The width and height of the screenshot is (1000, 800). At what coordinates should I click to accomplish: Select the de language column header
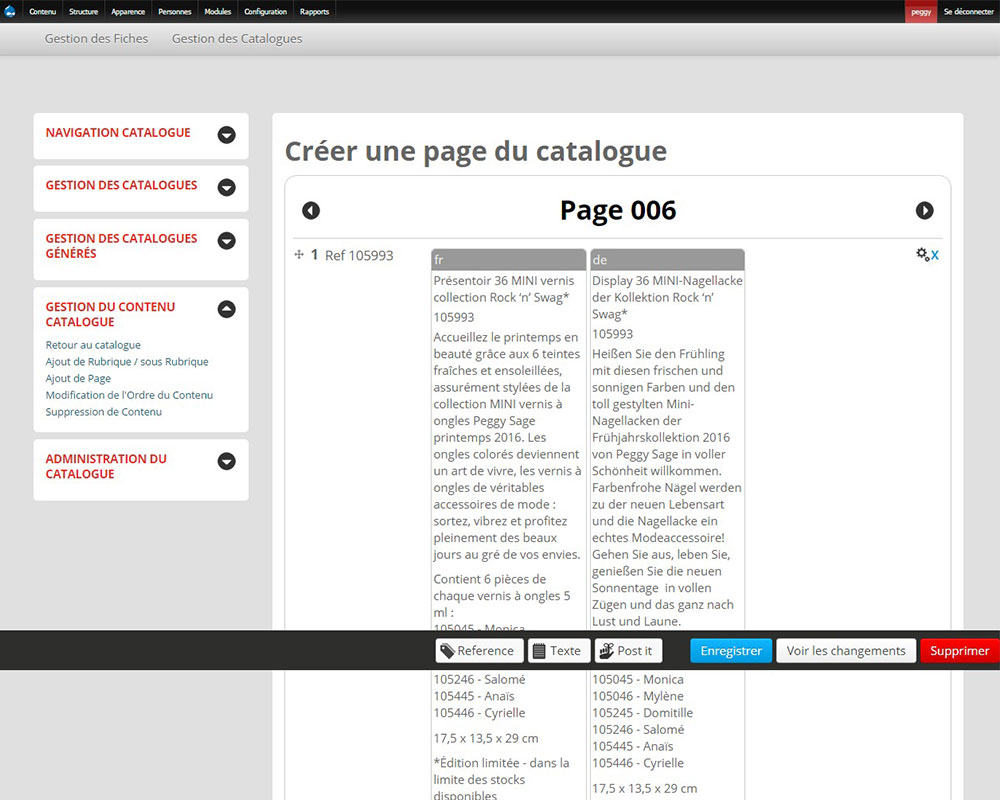click(x=667, y=260)
